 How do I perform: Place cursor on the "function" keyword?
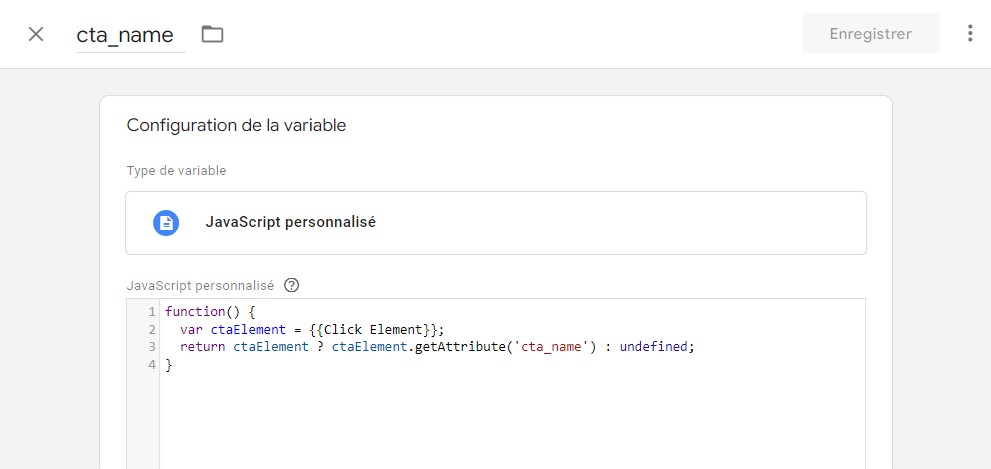point(195,312)
